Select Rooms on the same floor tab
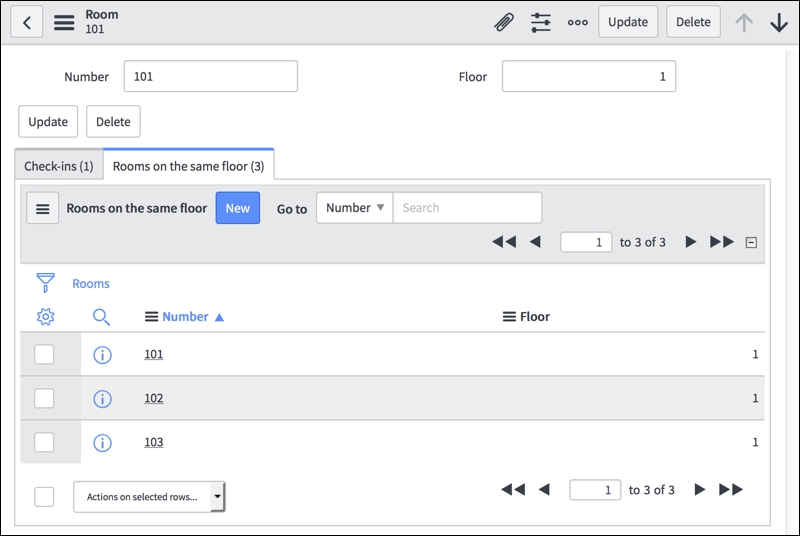Image resolution: width=800 pixels, height=536 pixels. coord(188,166)
